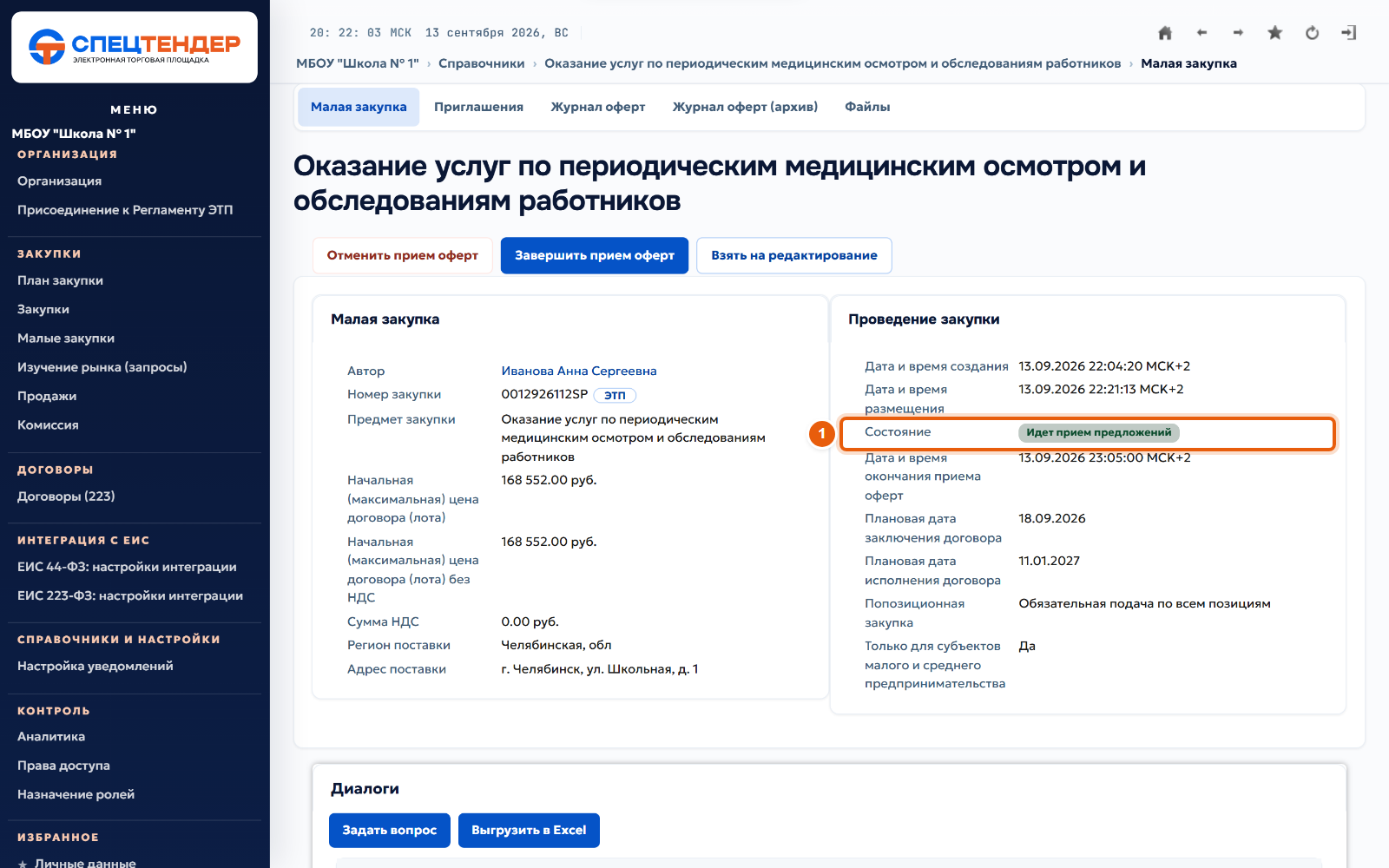Open Аналитика in sidebar menu

pos(51,736)
